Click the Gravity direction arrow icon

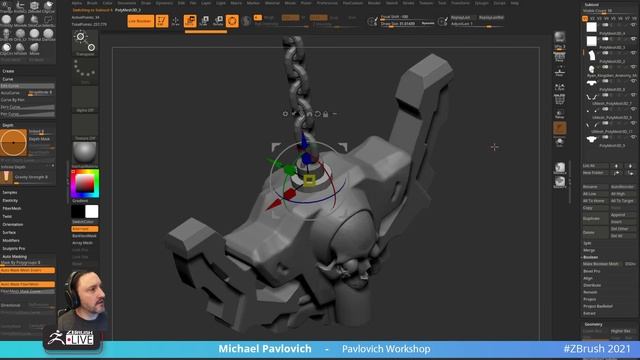pos(6,177)
